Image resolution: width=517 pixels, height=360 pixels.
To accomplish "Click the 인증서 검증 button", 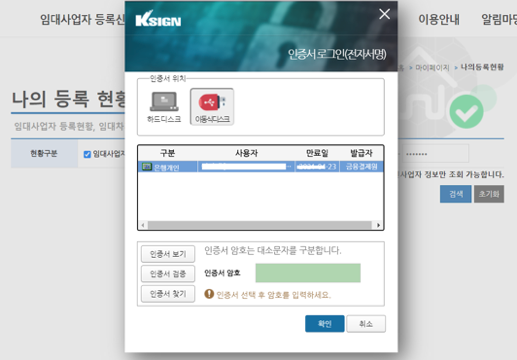I will 168,274.
